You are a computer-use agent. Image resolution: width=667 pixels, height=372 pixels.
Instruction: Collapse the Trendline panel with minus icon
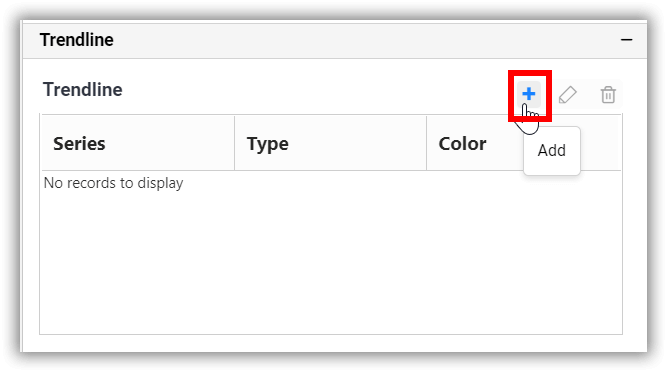coord(626,40)
